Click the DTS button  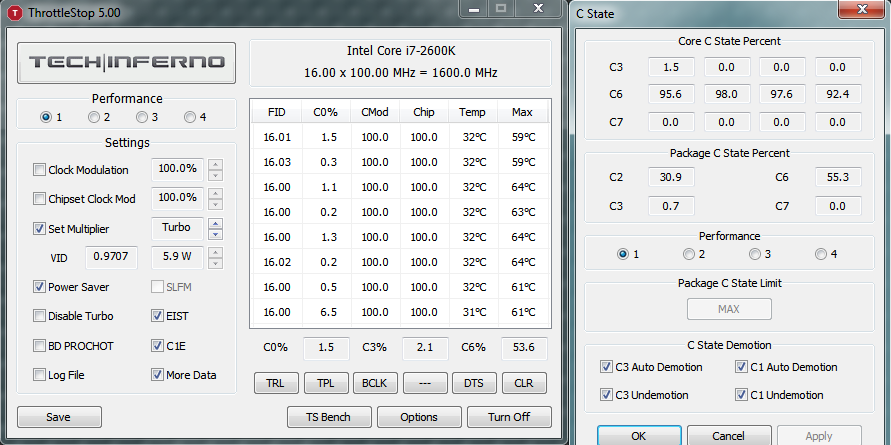[x=474, y=383]
